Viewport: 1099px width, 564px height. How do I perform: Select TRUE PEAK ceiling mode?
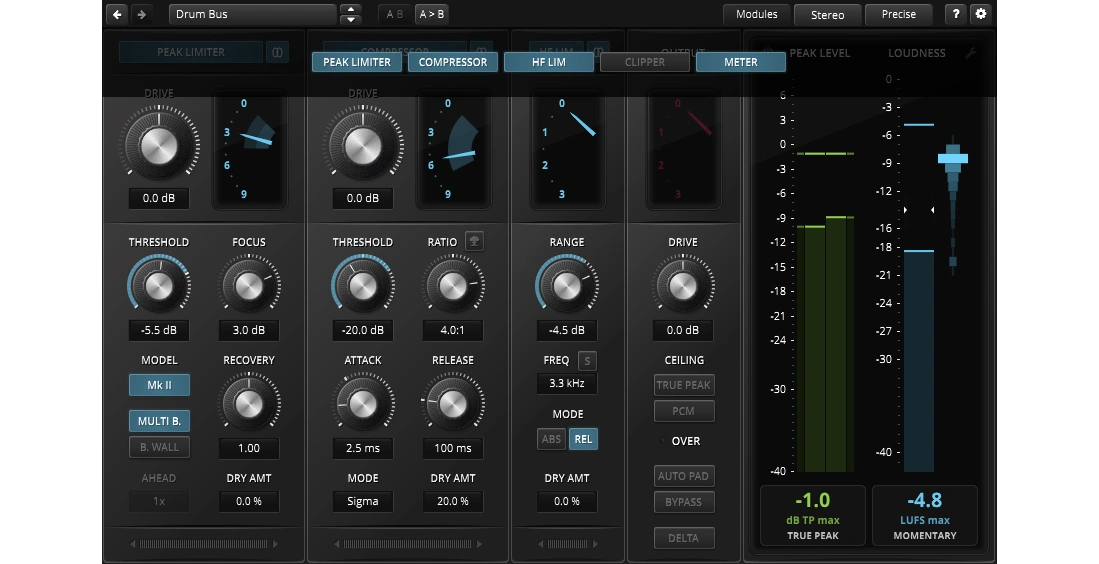click(683, 385)
